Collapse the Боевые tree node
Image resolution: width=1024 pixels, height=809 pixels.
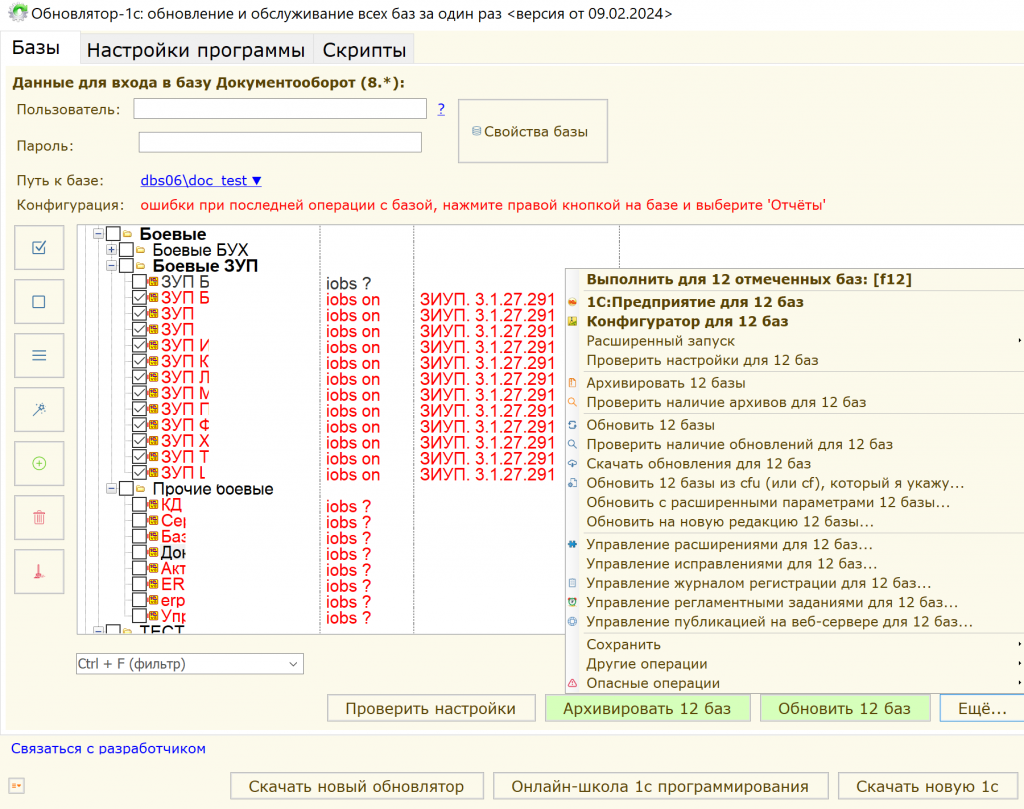pyautogui.click(x=98, y=233)
